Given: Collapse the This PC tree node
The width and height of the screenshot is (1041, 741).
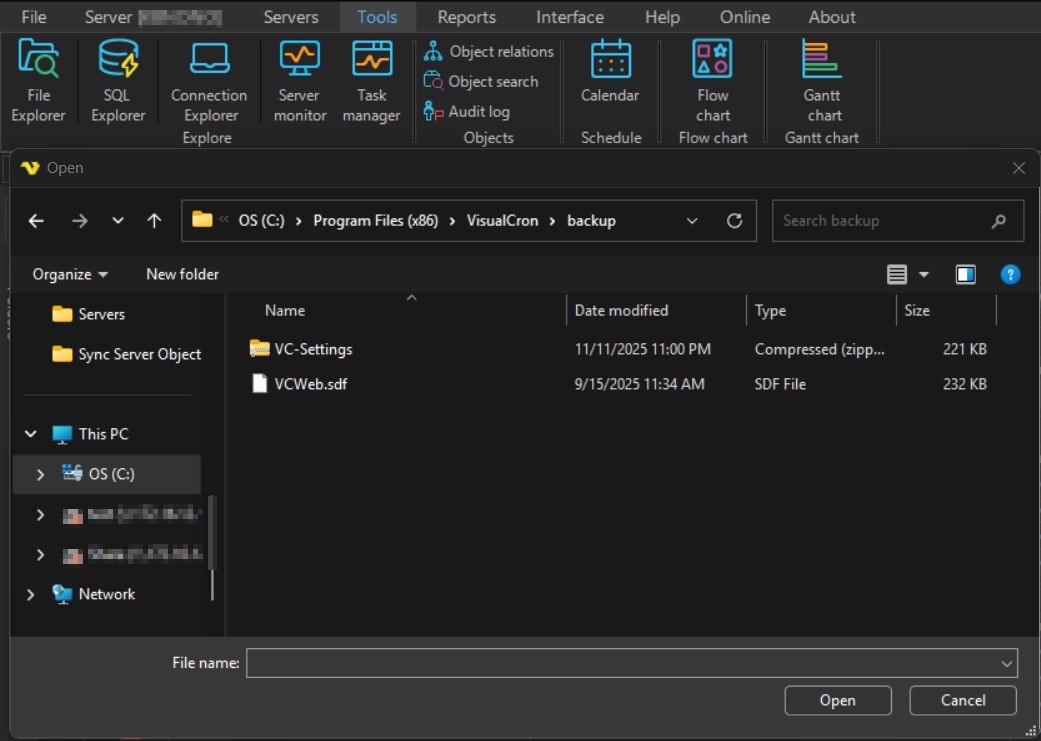Looking at the screenshot, I should [31, 434].
